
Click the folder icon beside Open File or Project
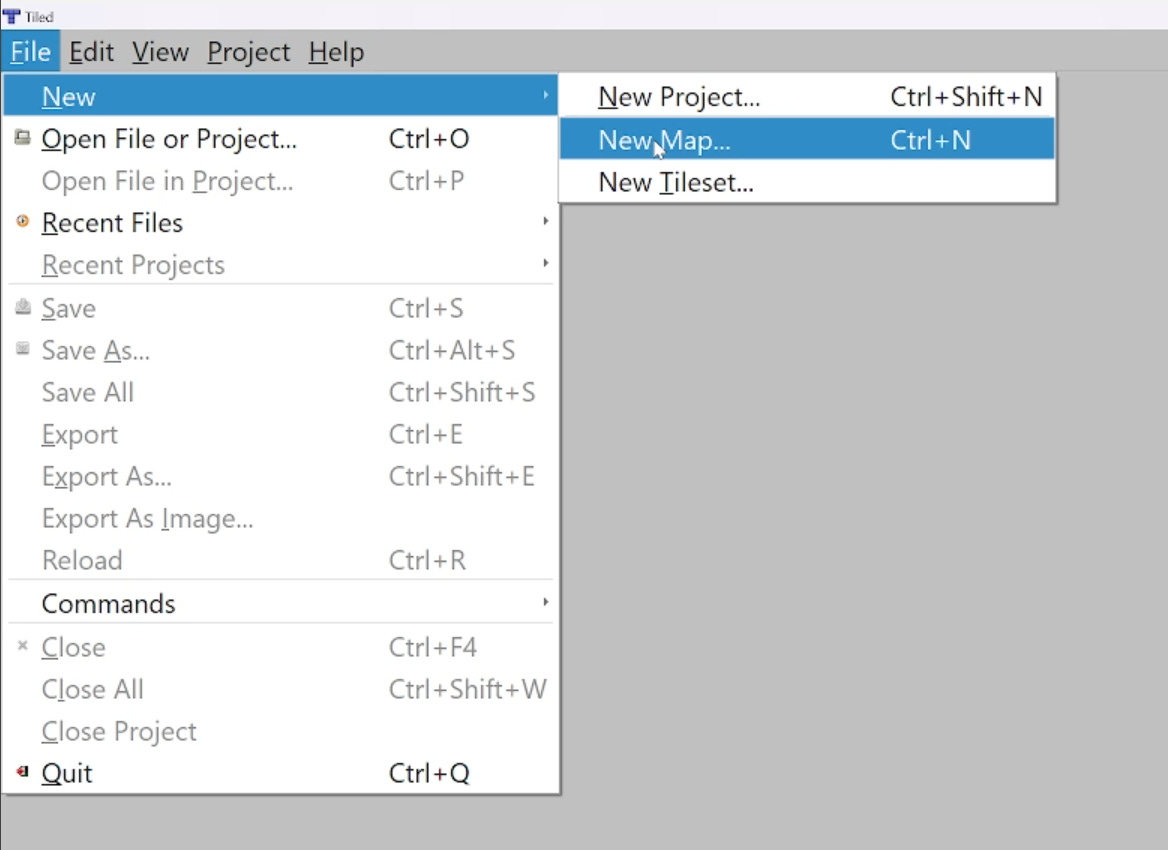21,135
